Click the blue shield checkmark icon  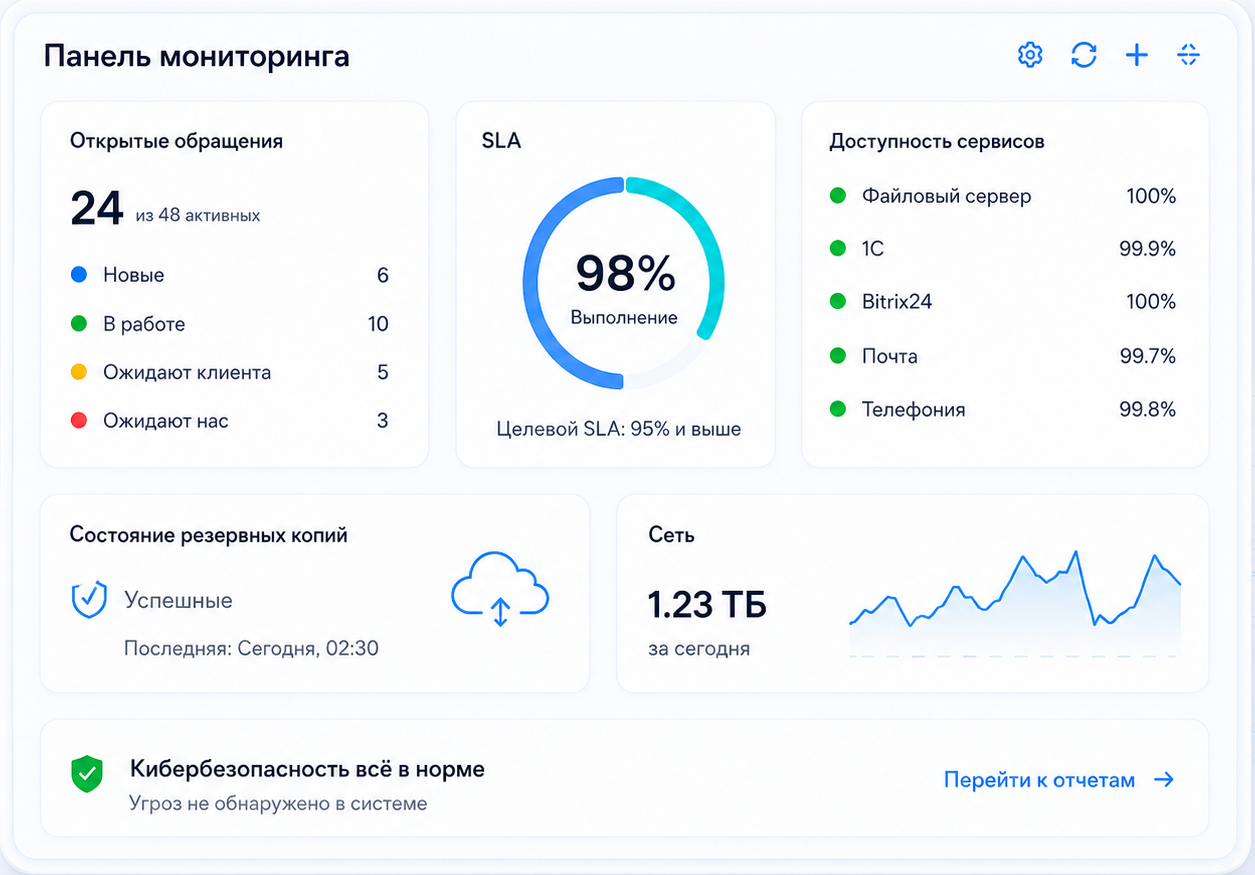(89, 600)
